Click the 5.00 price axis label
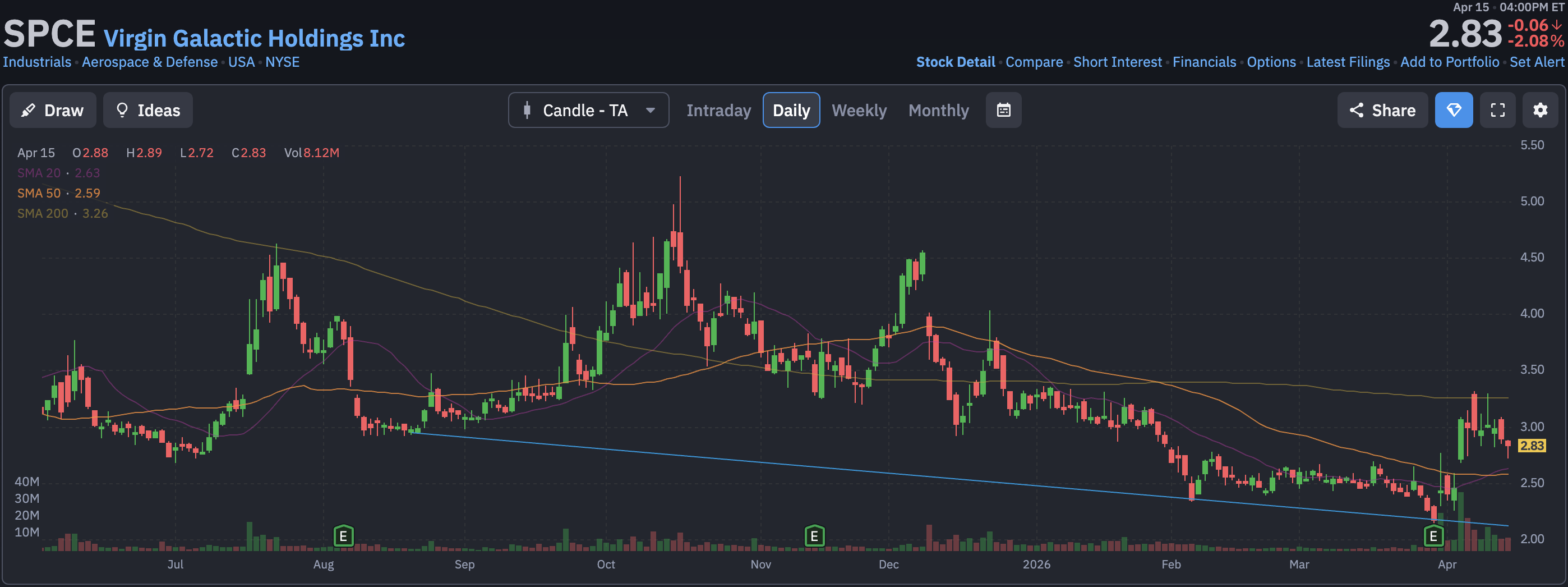This screenshot has width=1568, height=587. click(x=1532, y=201)
